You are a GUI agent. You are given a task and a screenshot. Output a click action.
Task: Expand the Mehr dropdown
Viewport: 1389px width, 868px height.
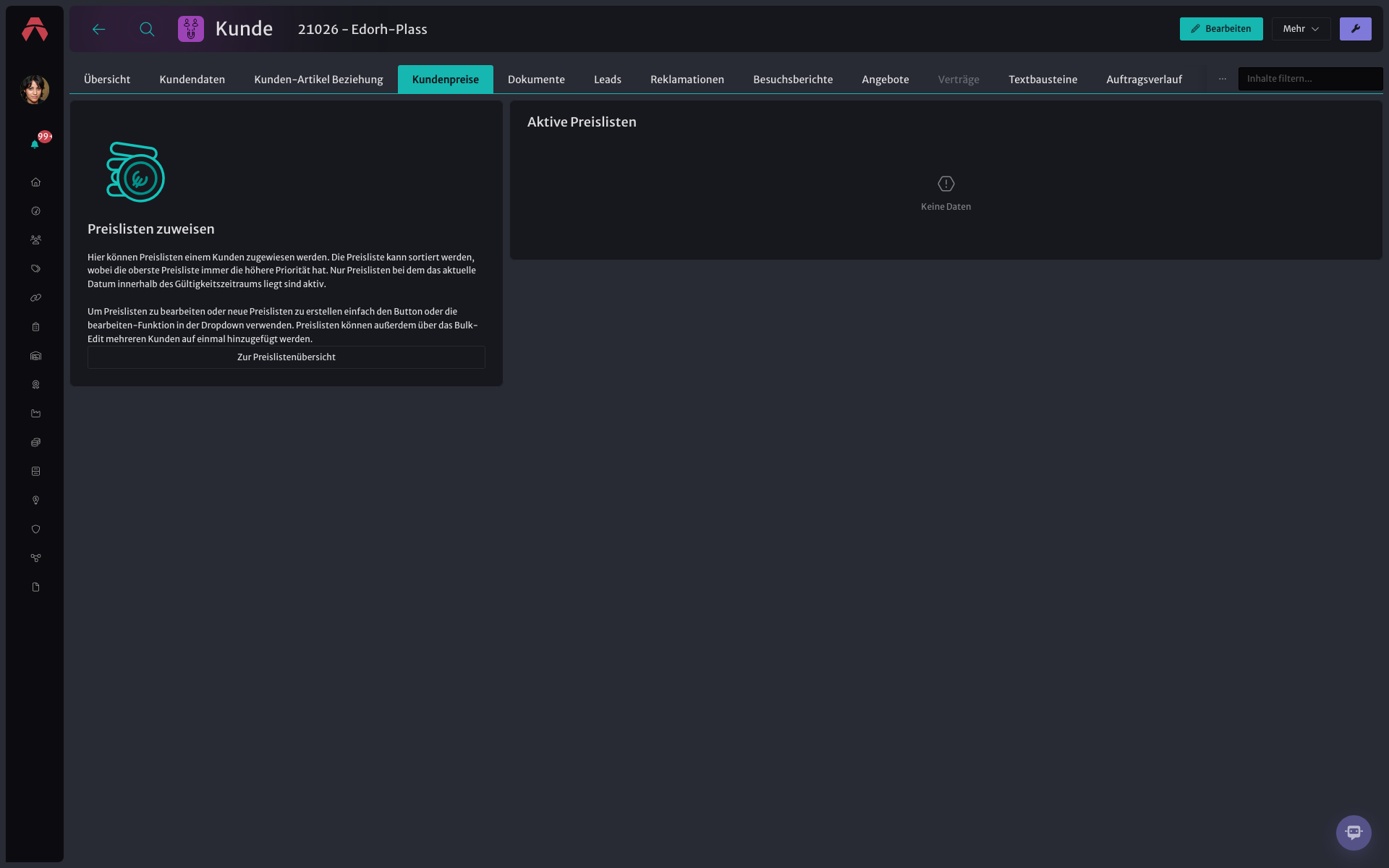coord(1301,29)
